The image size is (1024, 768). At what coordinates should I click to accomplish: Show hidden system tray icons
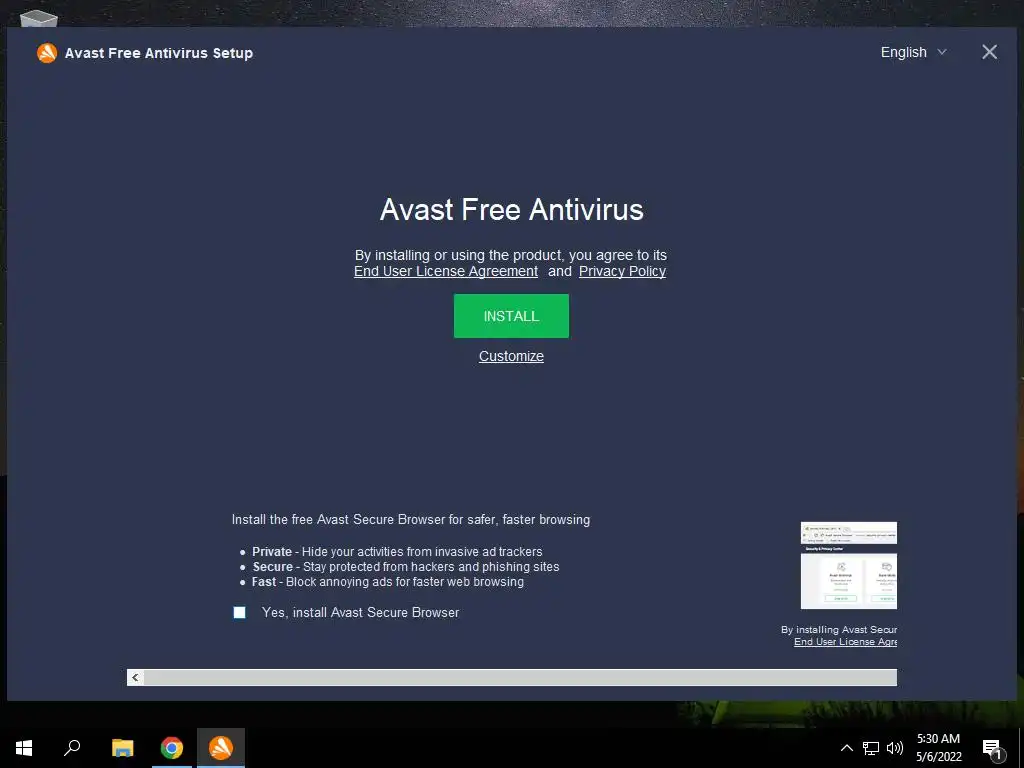(x=846, y=748)
